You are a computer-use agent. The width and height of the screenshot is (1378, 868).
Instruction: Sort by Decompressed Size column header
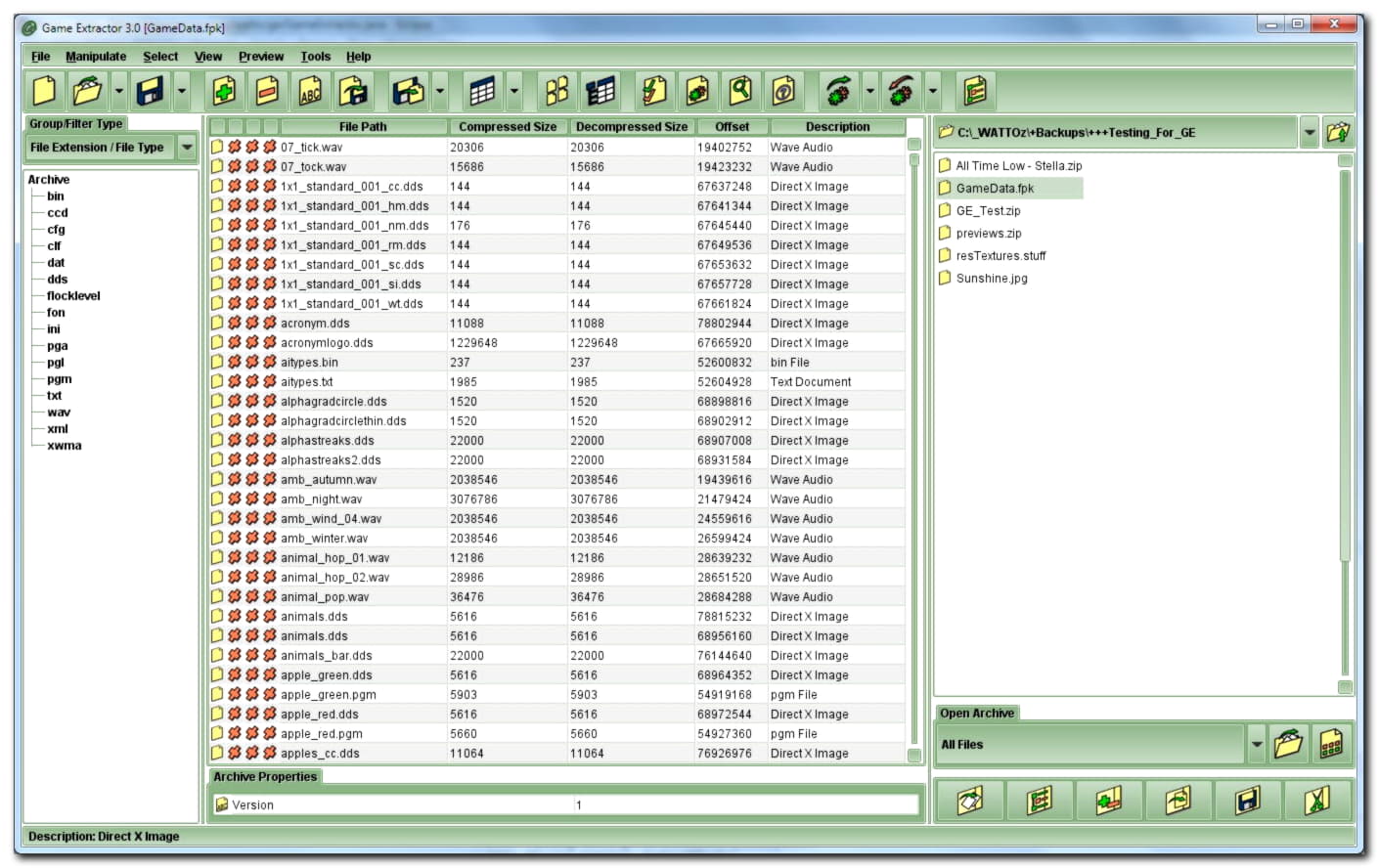[632, 127]
